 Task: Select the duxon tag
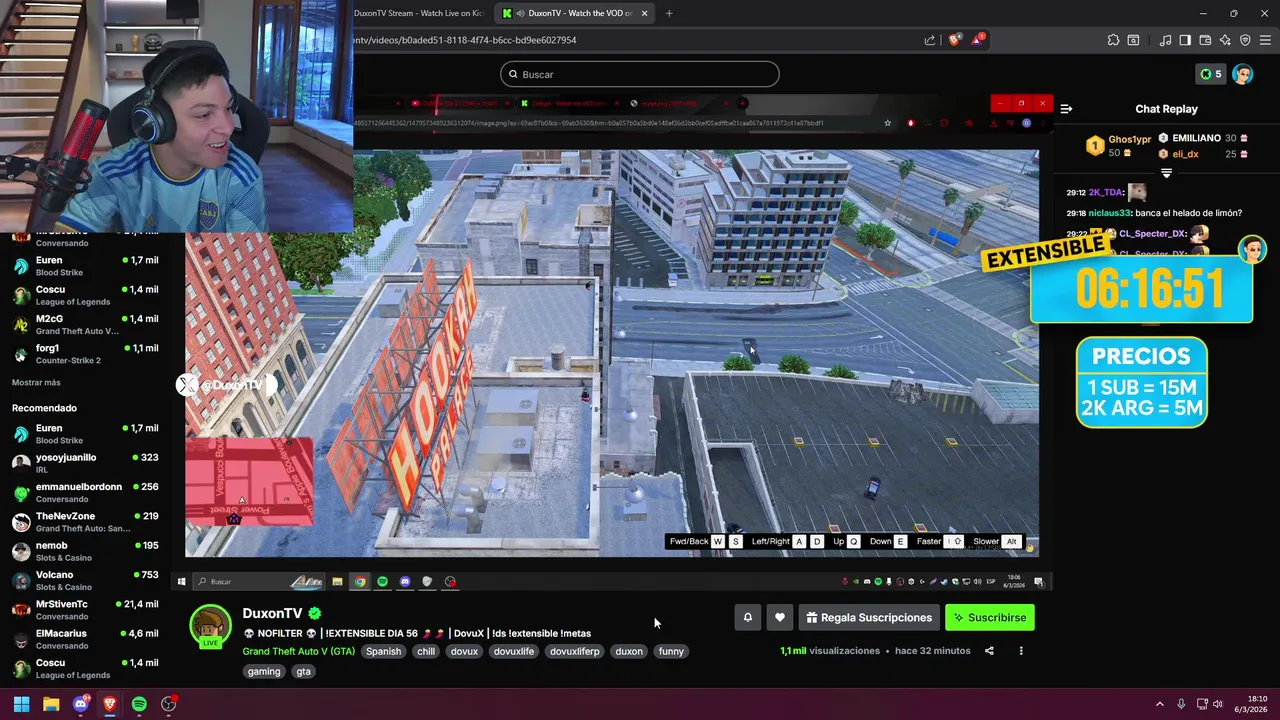click(629, 651)
